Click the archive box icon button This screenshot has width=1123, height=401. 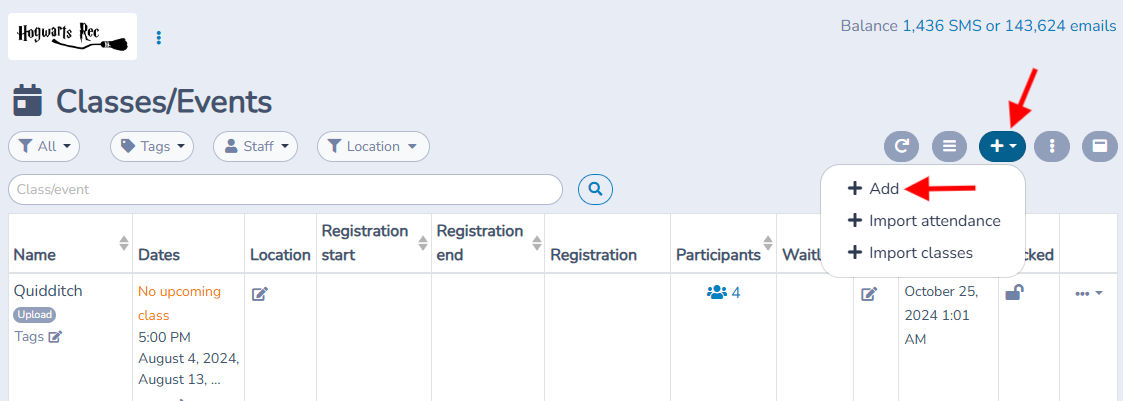click(x=1099, y=146)
